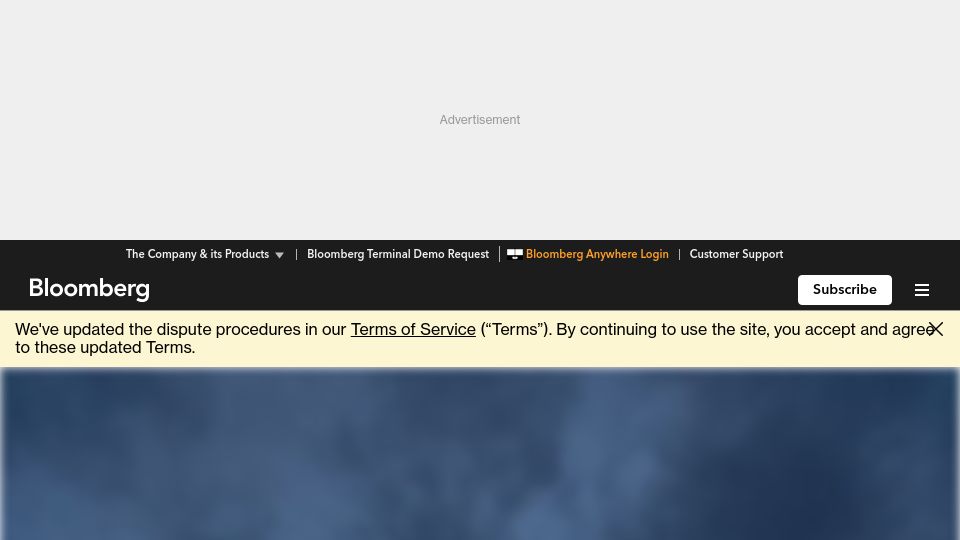Open Bloomberg Terminal Demo Request link

point(398,254)
